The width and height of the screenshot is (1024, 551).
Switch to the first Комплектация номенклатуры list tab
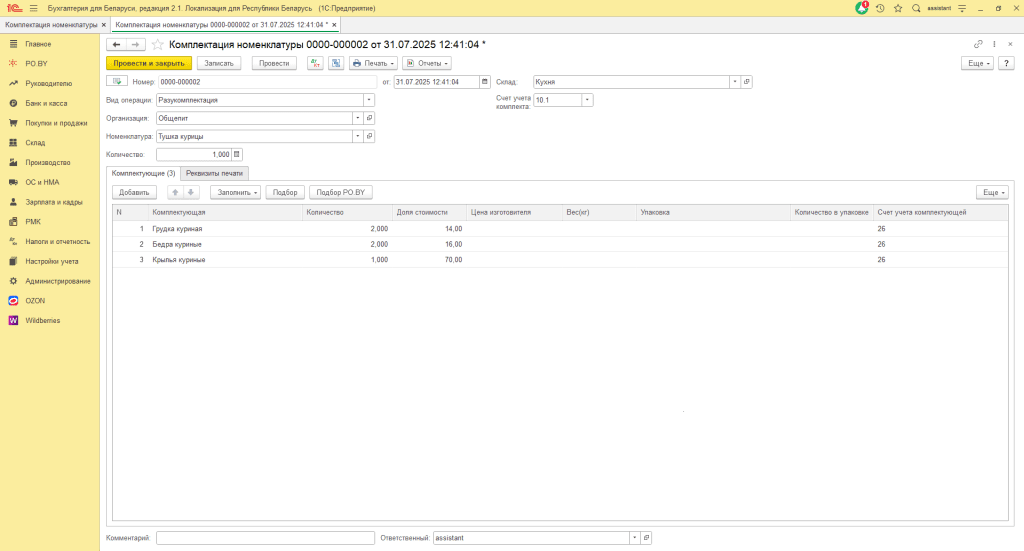[x=51, y=25]
